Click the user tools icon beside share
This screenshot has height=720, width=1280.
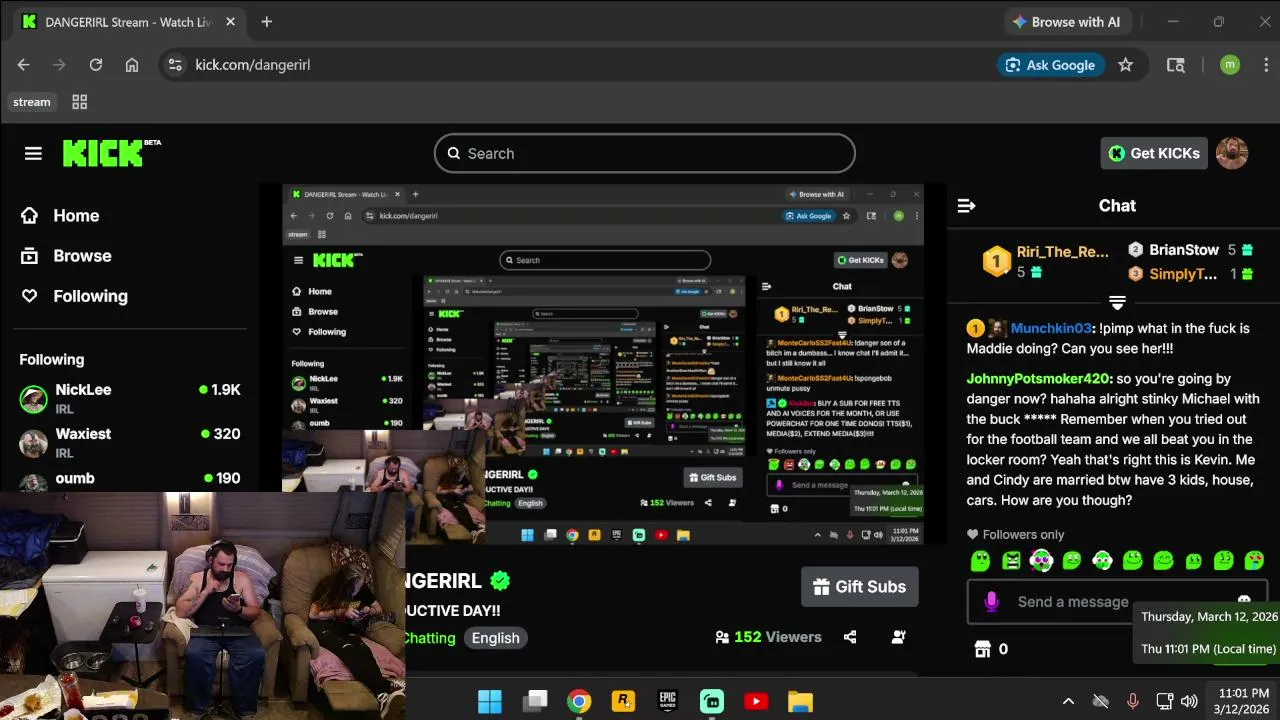click(x=898, y=637)
